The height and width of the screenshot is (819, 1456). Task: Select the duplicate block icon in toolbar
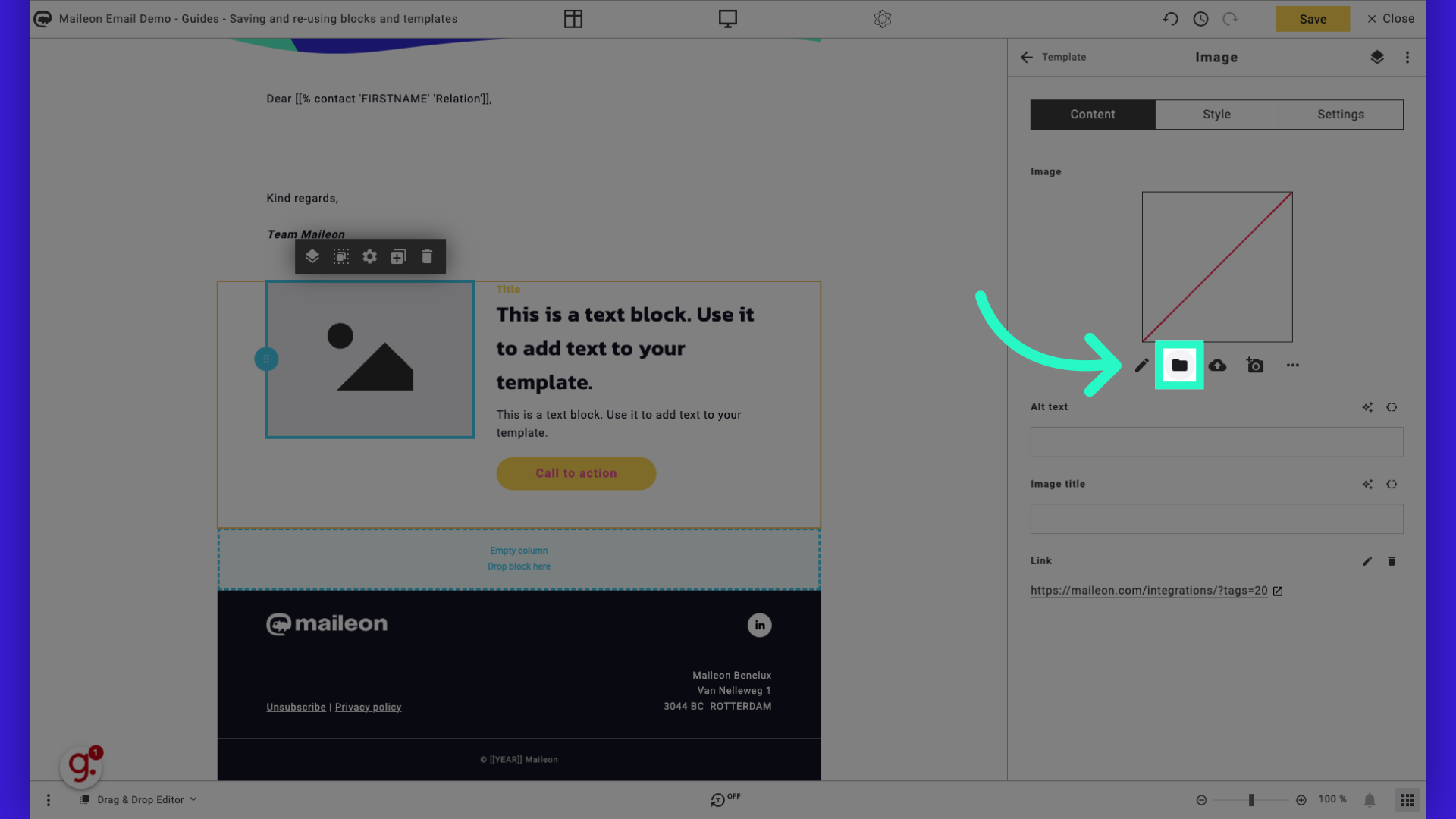point(397,256)
